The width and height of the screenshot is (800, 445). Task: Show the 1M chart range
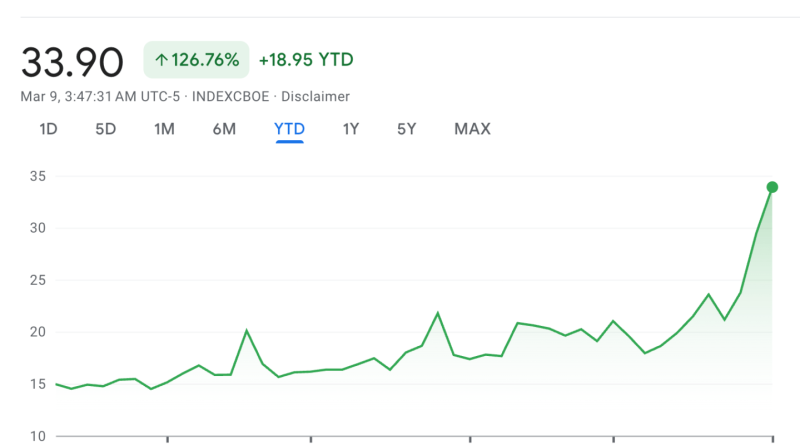[164, 129]
